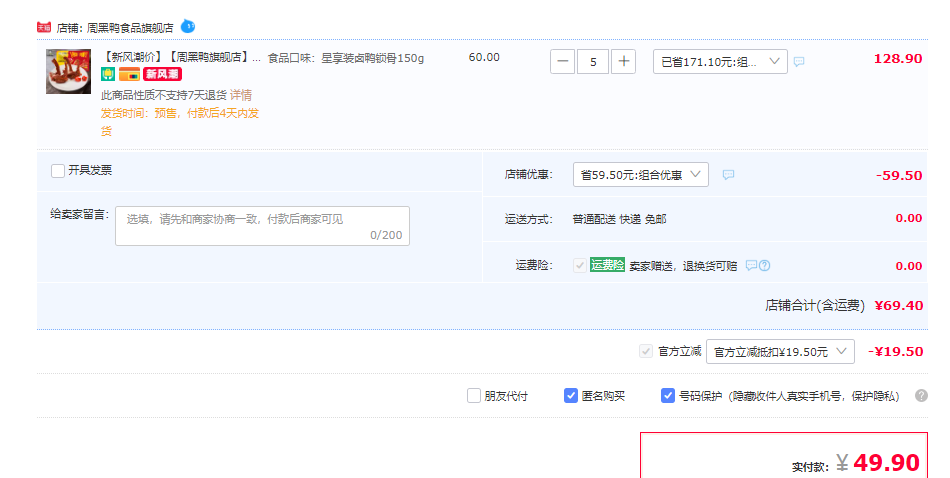Click the official reduction amount -¥19.50
Image resolution: width=950 pixels, height=478 pixels.
click(895, 351)
